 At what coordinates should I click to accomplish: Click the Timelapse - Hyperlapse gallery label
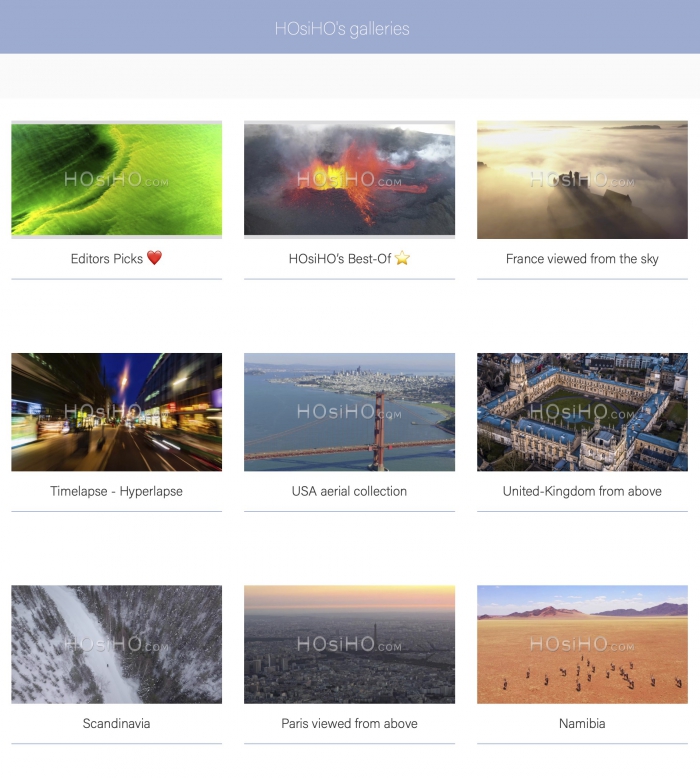(x=117, y=491)
